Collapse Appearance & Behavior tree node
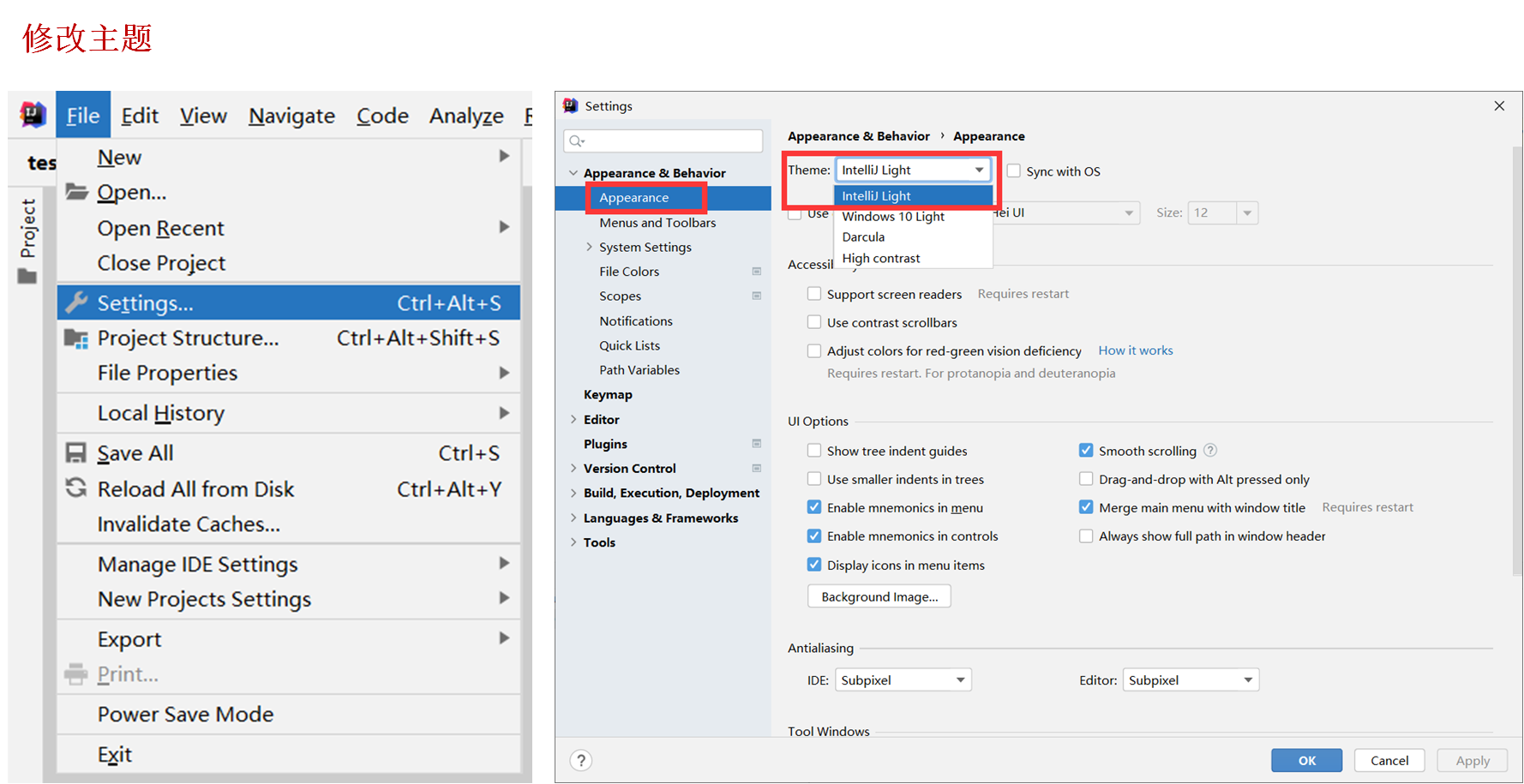Screen dimensions: 1524x784 [x=573, y=173]
